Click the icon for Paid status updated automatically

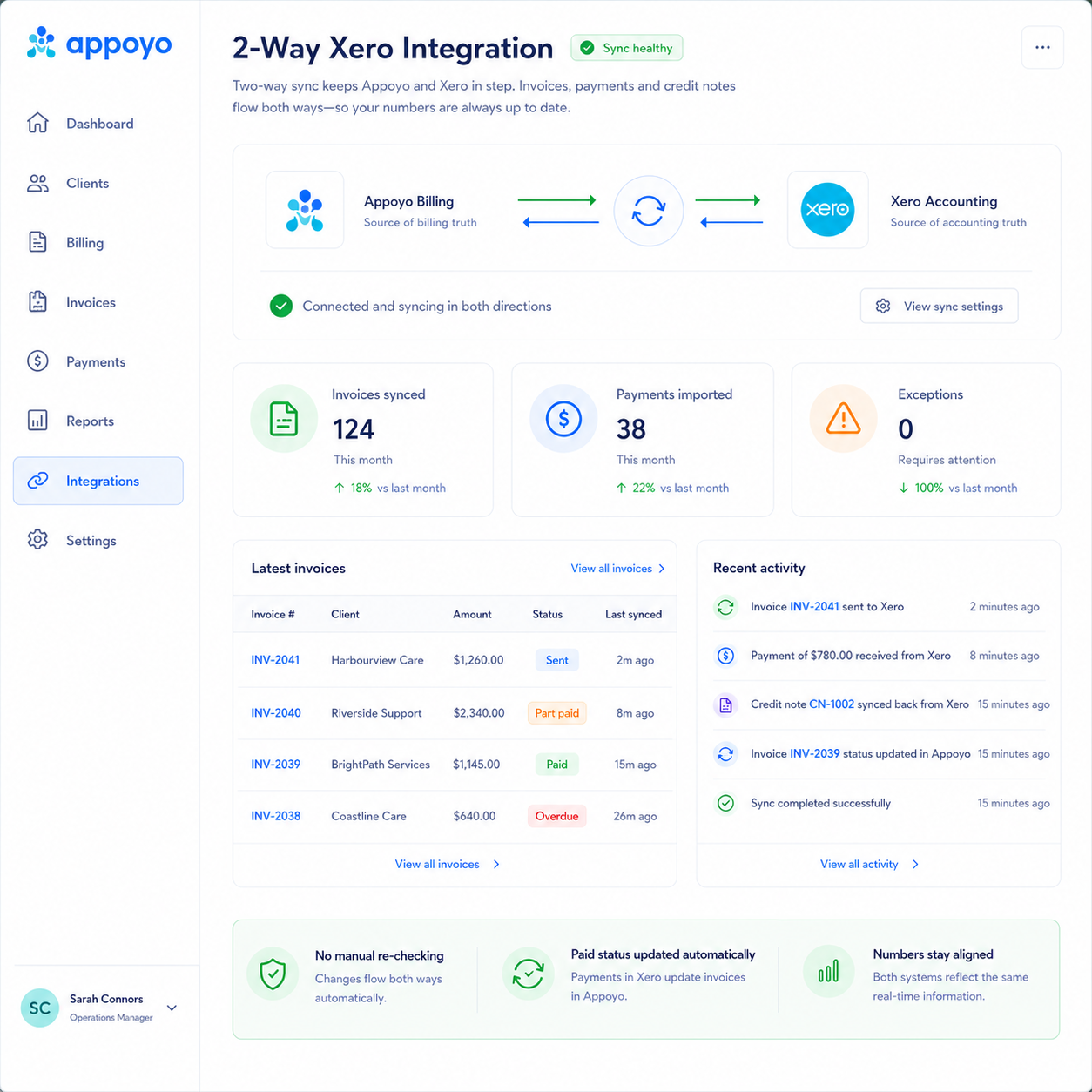pos(529,974)
